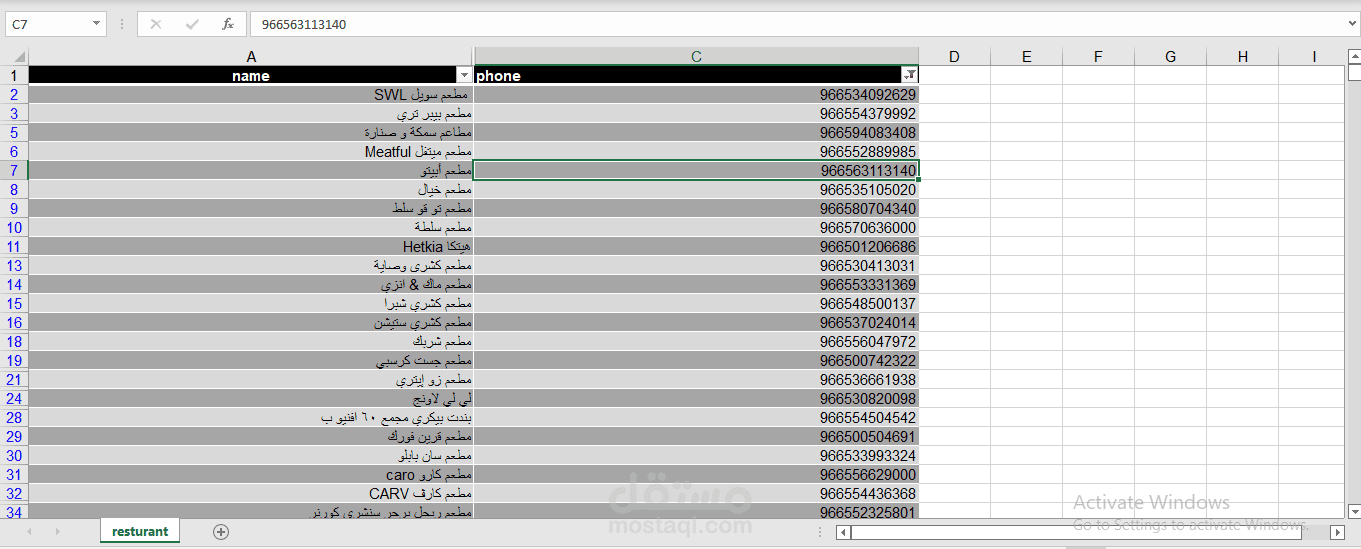1361x549 pixels.
Task: Select cell containing 966556629000
Action: click(696, 475)
